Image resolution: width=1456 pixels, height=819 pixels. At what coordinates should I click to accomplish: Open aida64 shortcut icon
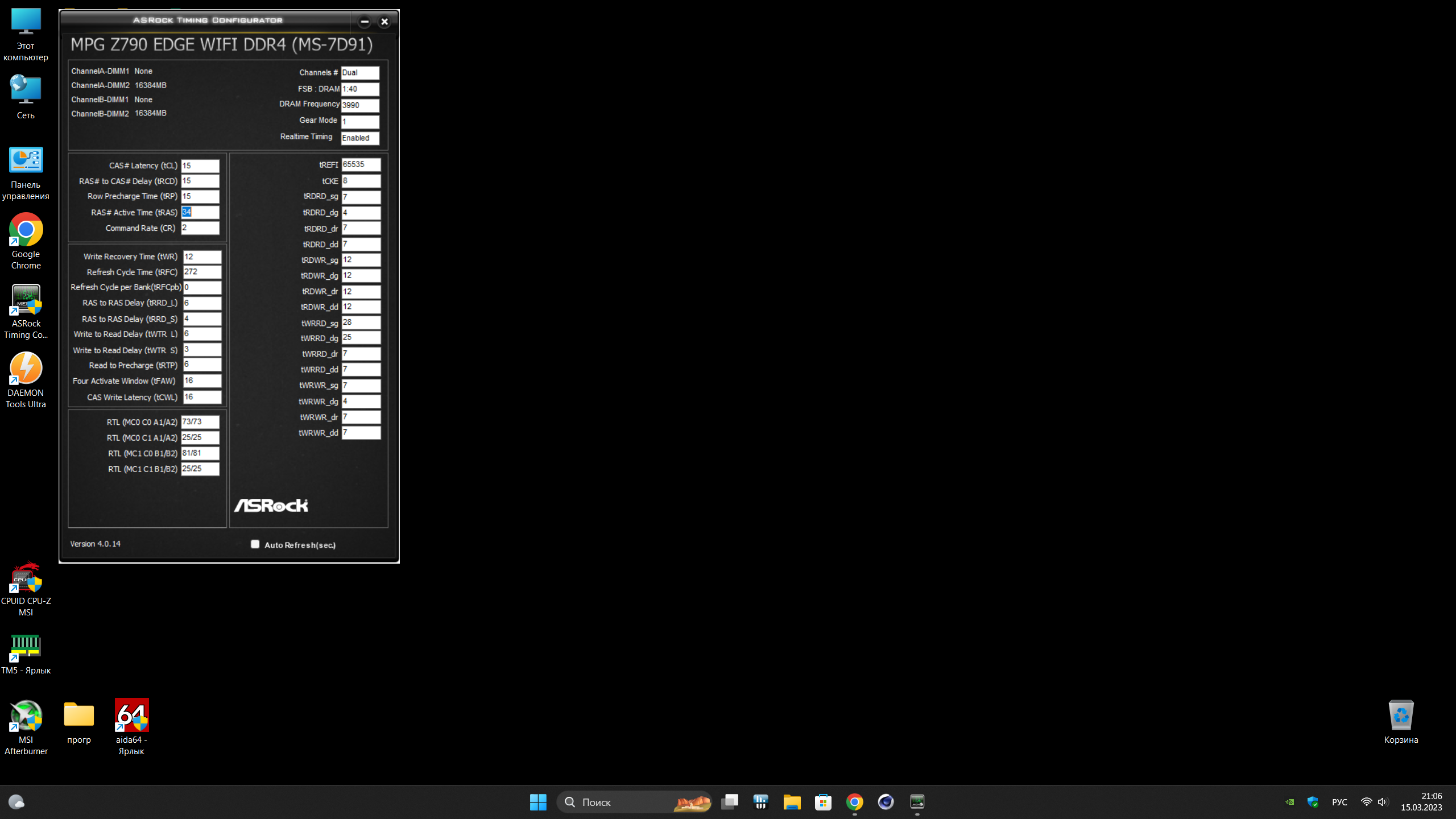coord(131,715)
